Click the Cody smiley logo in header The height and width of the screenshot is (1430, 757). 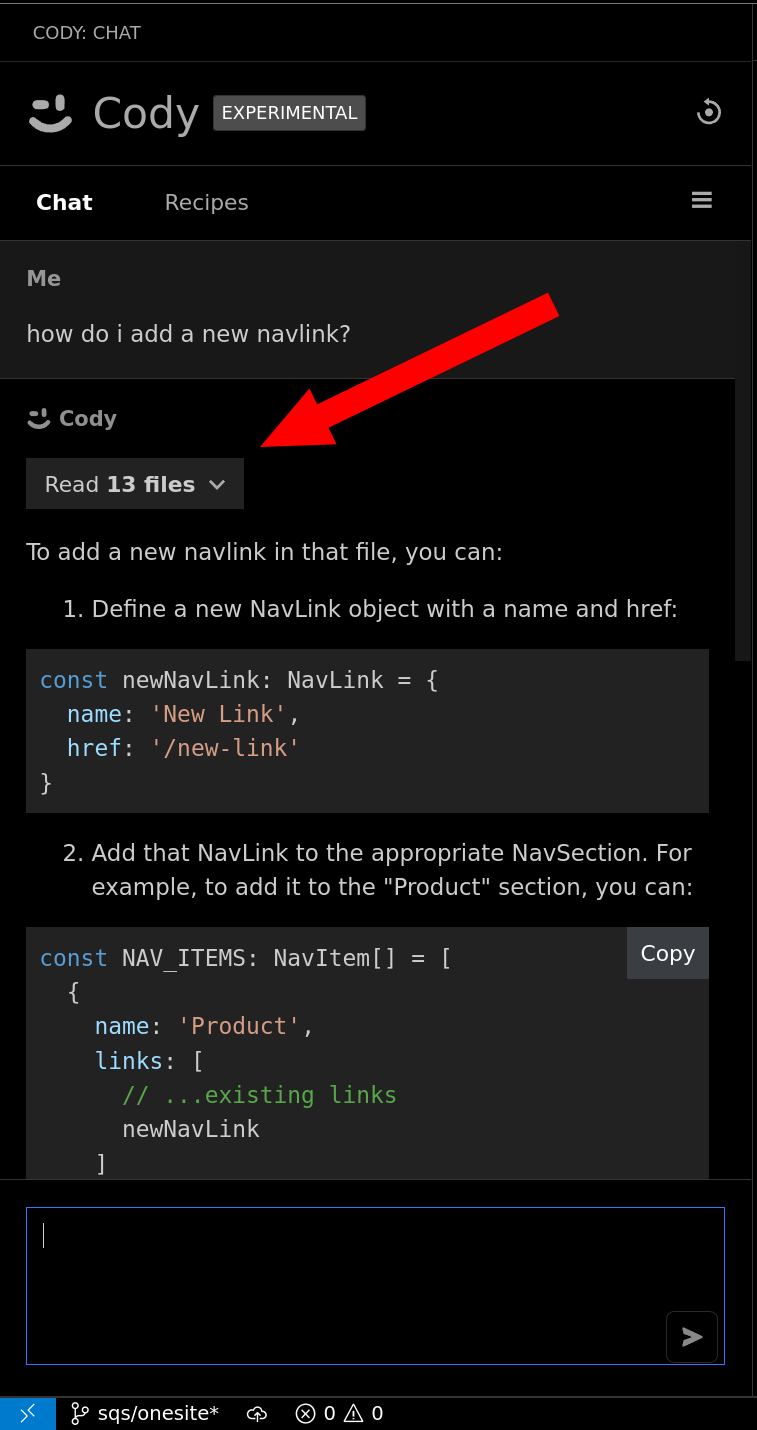(x=51, y=113)
